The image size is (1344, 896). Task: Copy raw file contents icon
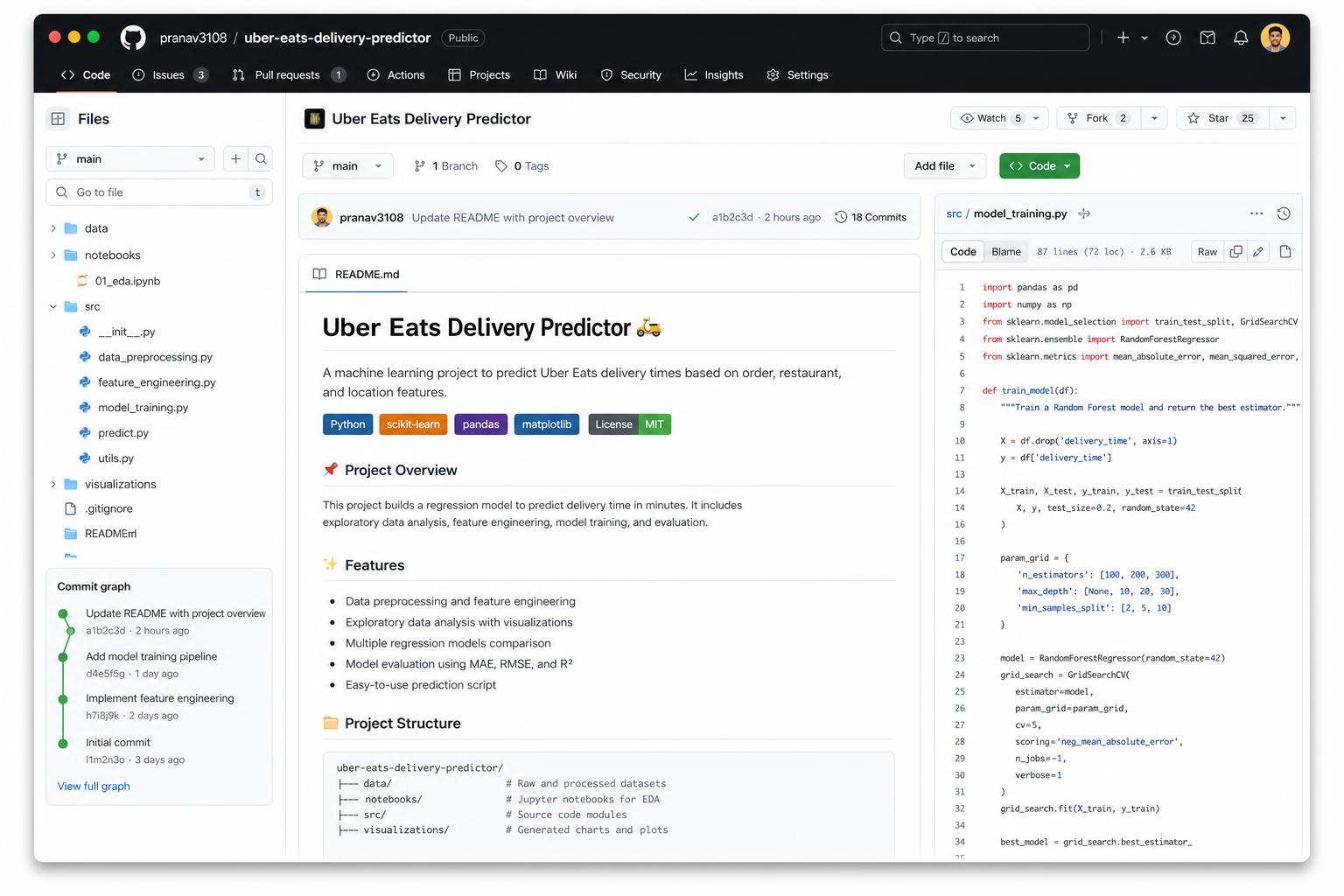pyautogui.click(x=1235, y=252)
